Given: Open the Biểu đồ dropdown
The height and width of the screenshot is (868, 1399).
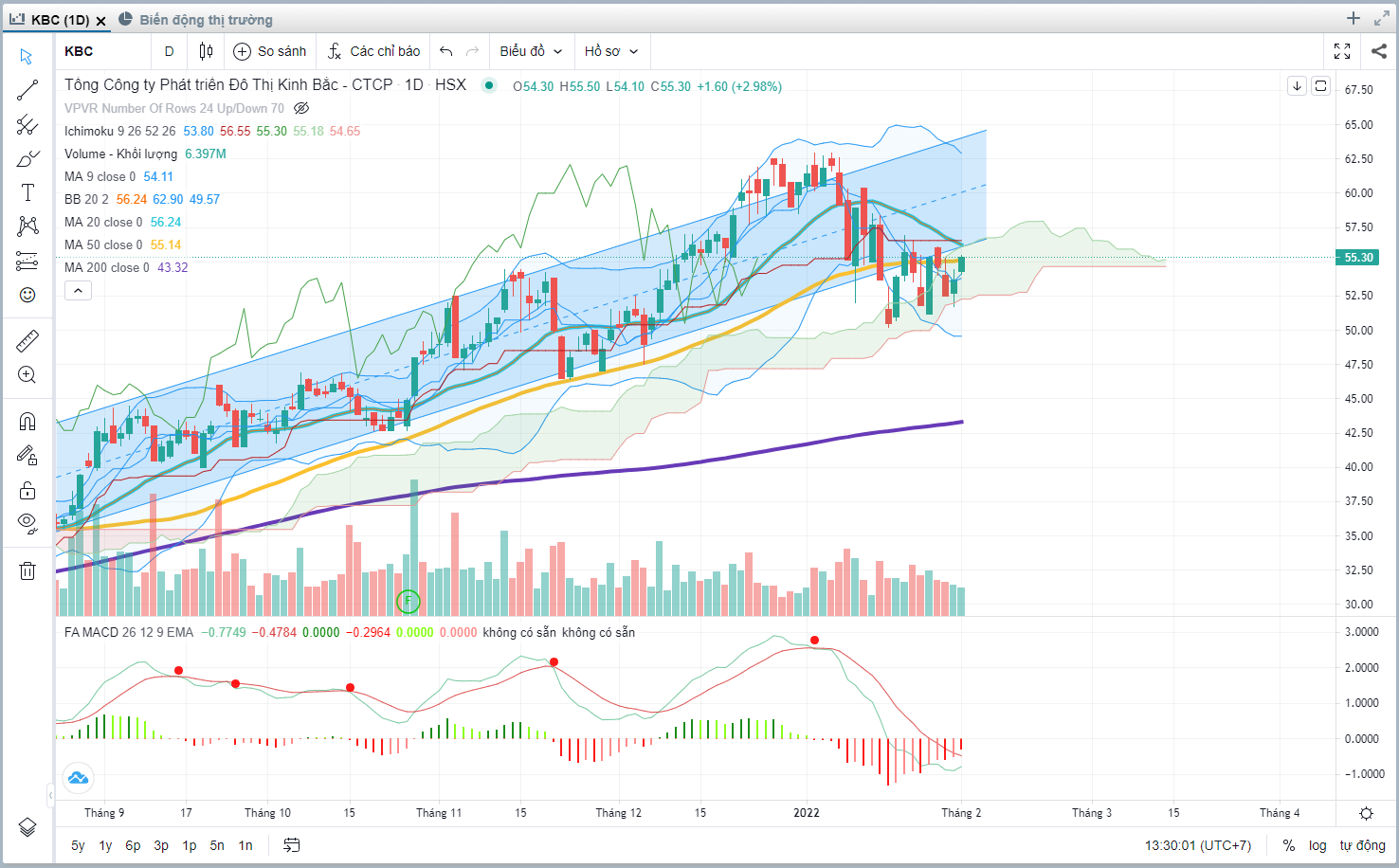Looking at the screenshot, I should pos(531,51).
